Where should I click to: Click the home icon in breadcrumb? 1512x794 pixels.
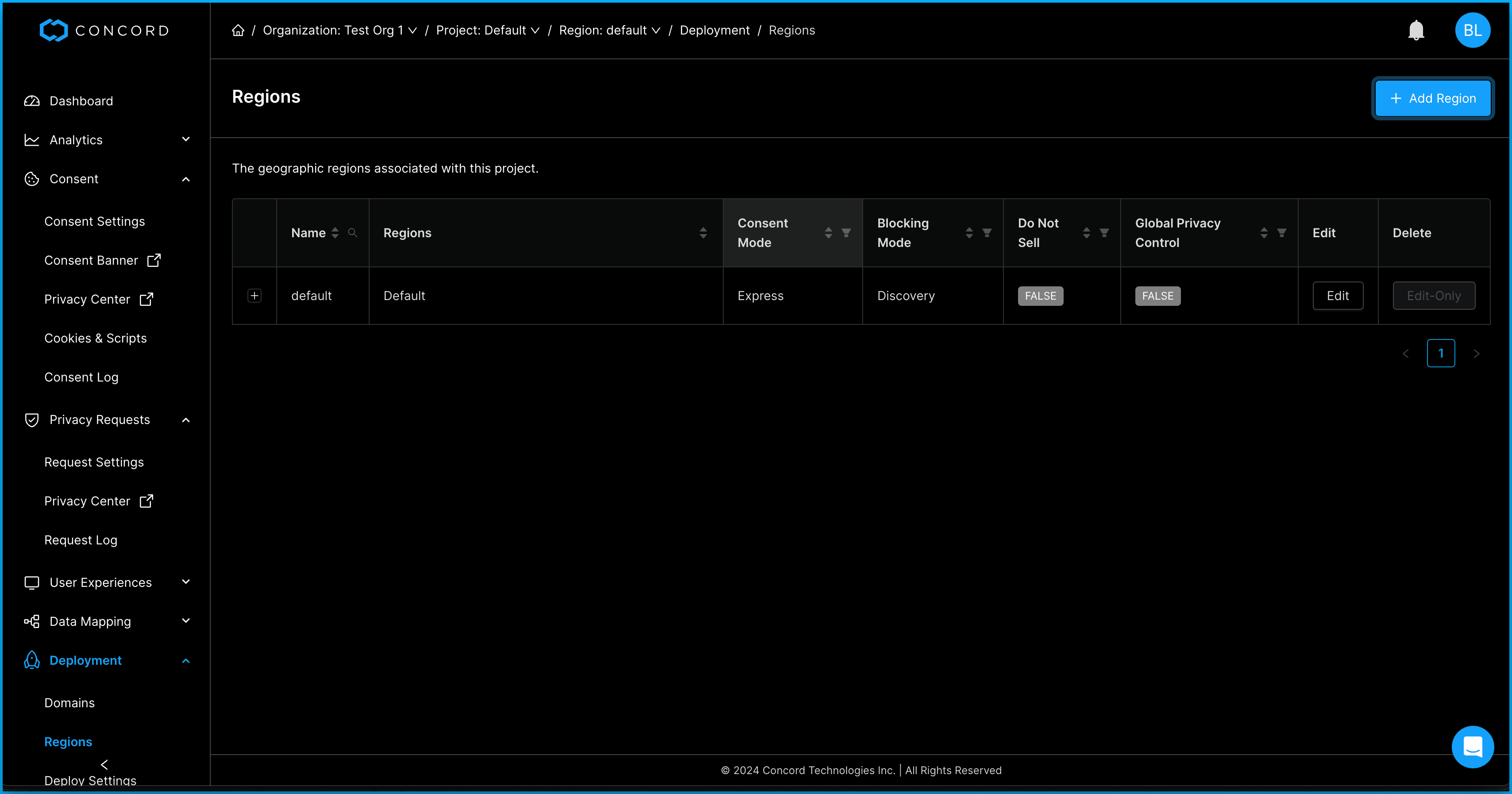click(x=238, y=31)
